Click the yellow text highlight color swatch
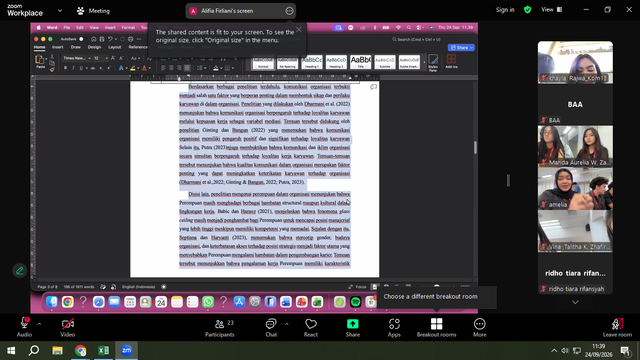Screen dimensions: 640x360 click(x=133, y=68)
